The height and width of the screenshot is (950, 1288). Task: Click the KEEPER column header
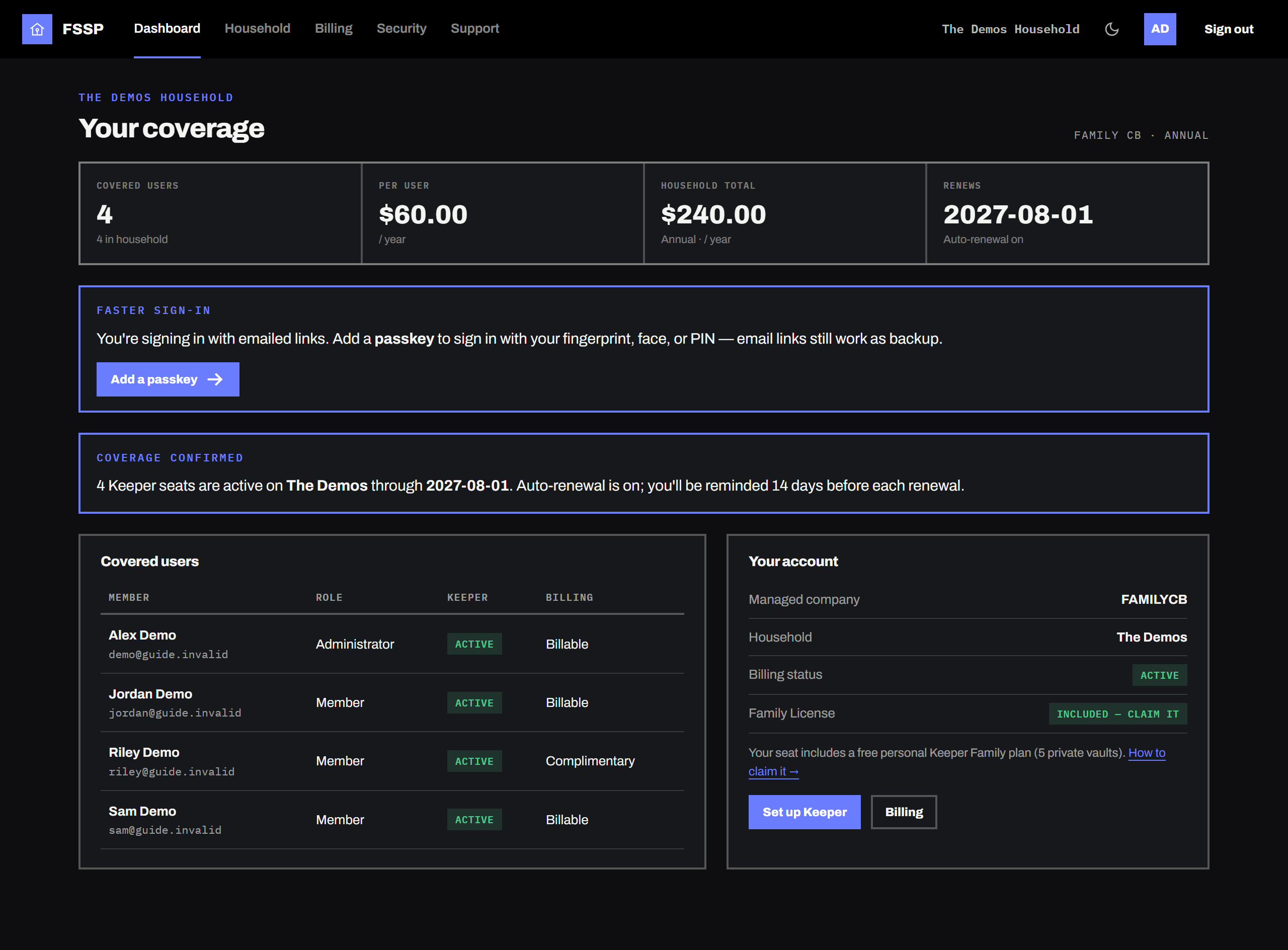pos(467,597)
